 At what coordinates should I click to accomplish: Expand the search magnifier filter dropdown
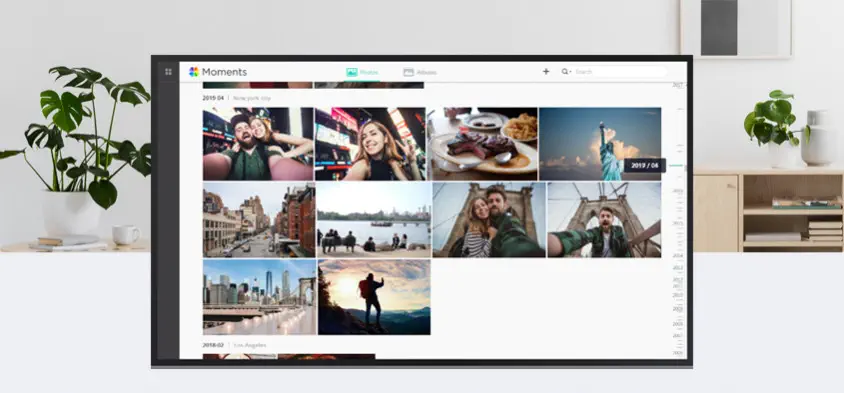(x=566, y=72)
